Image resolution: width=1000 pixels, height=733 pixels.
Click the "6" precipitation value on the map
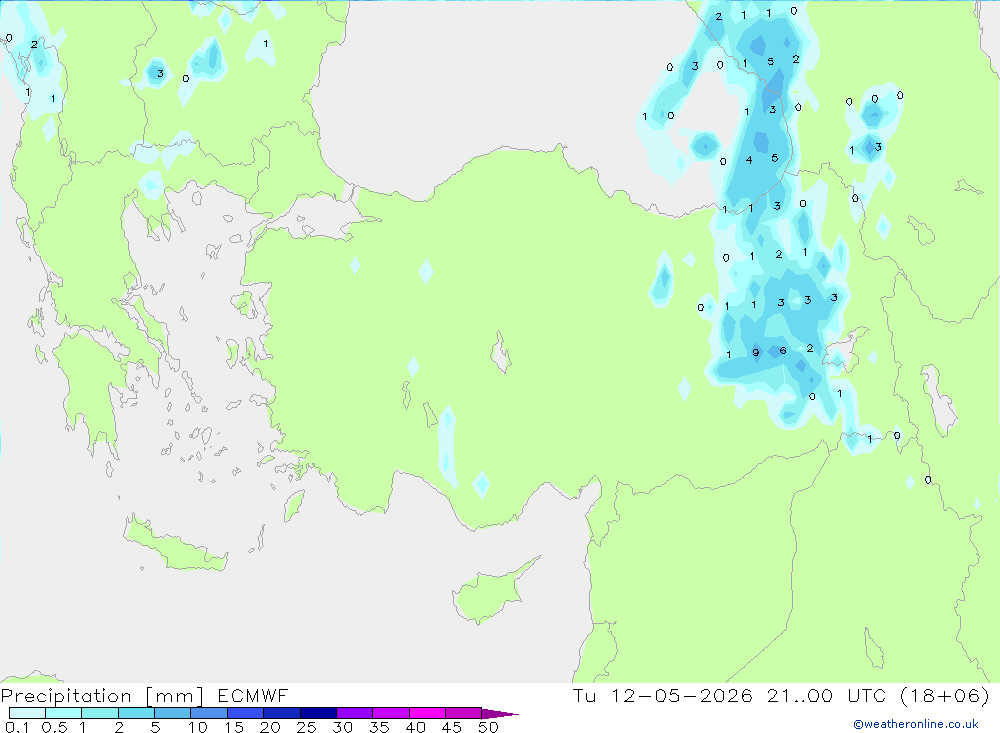pyautogui.click(x=783, y=350)
